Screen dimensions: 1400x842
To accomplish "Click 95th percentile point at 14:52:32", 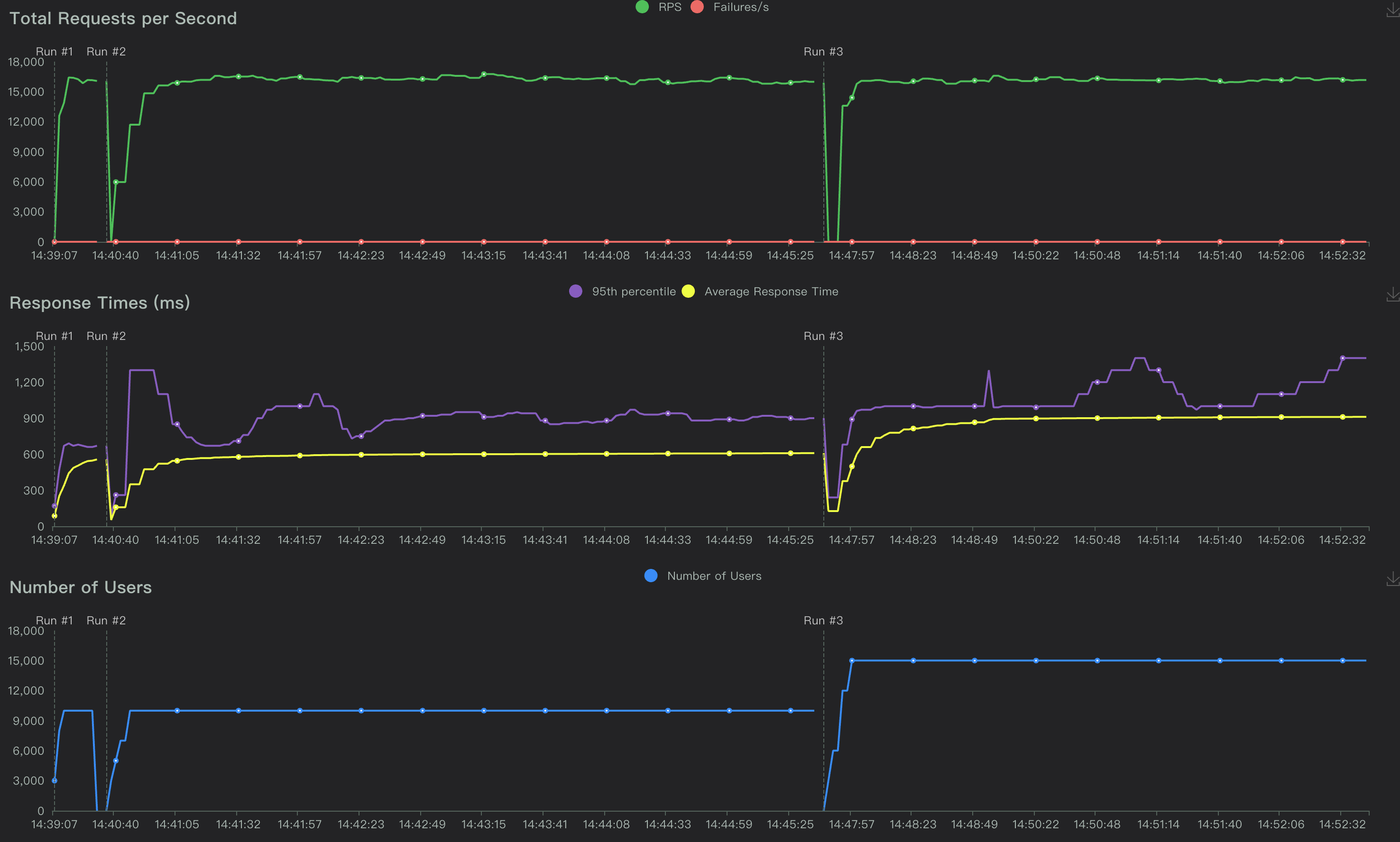I will click(x=1342, y=358).
